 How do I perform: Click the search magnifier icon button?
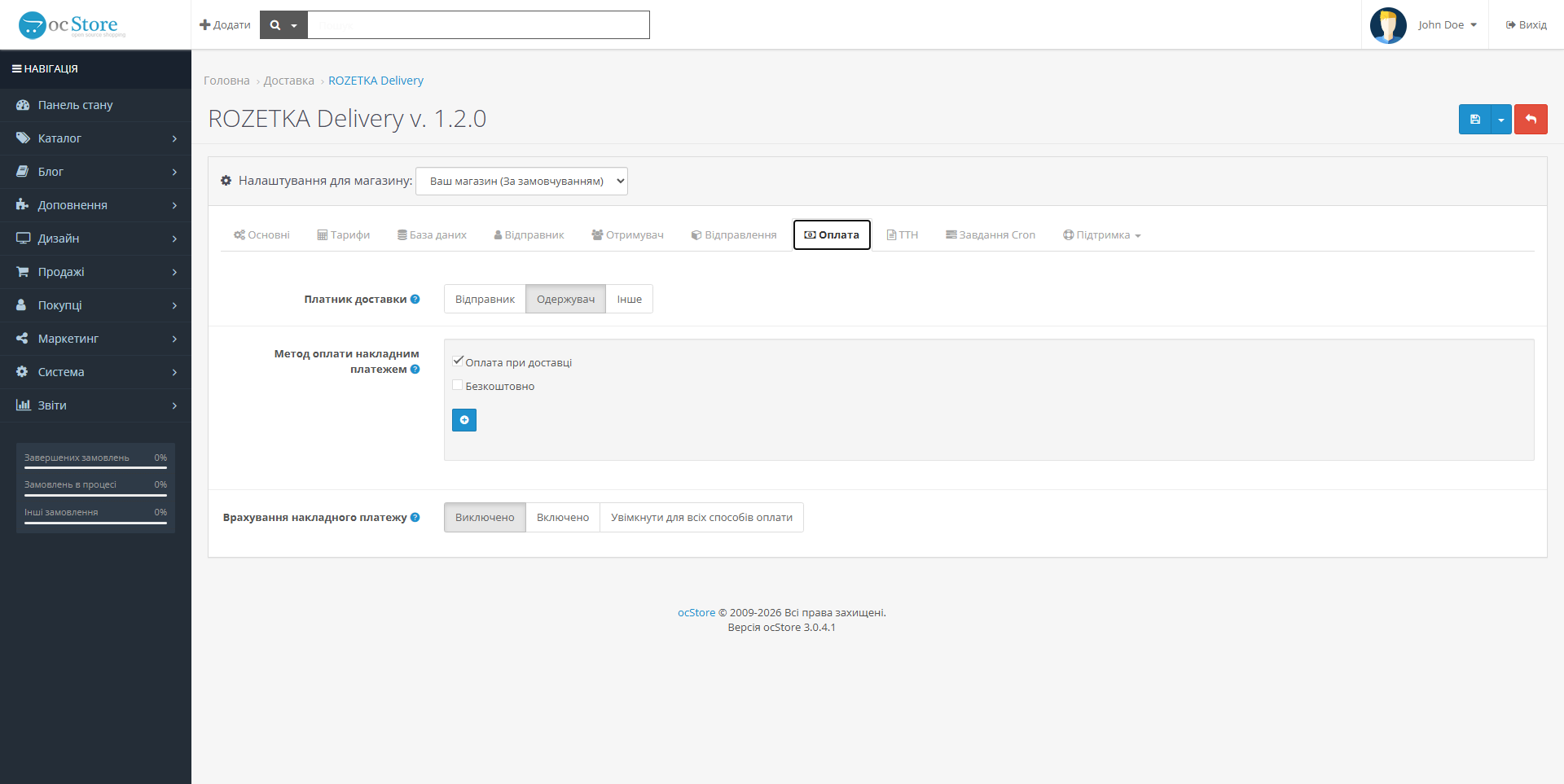click(275, 25)
